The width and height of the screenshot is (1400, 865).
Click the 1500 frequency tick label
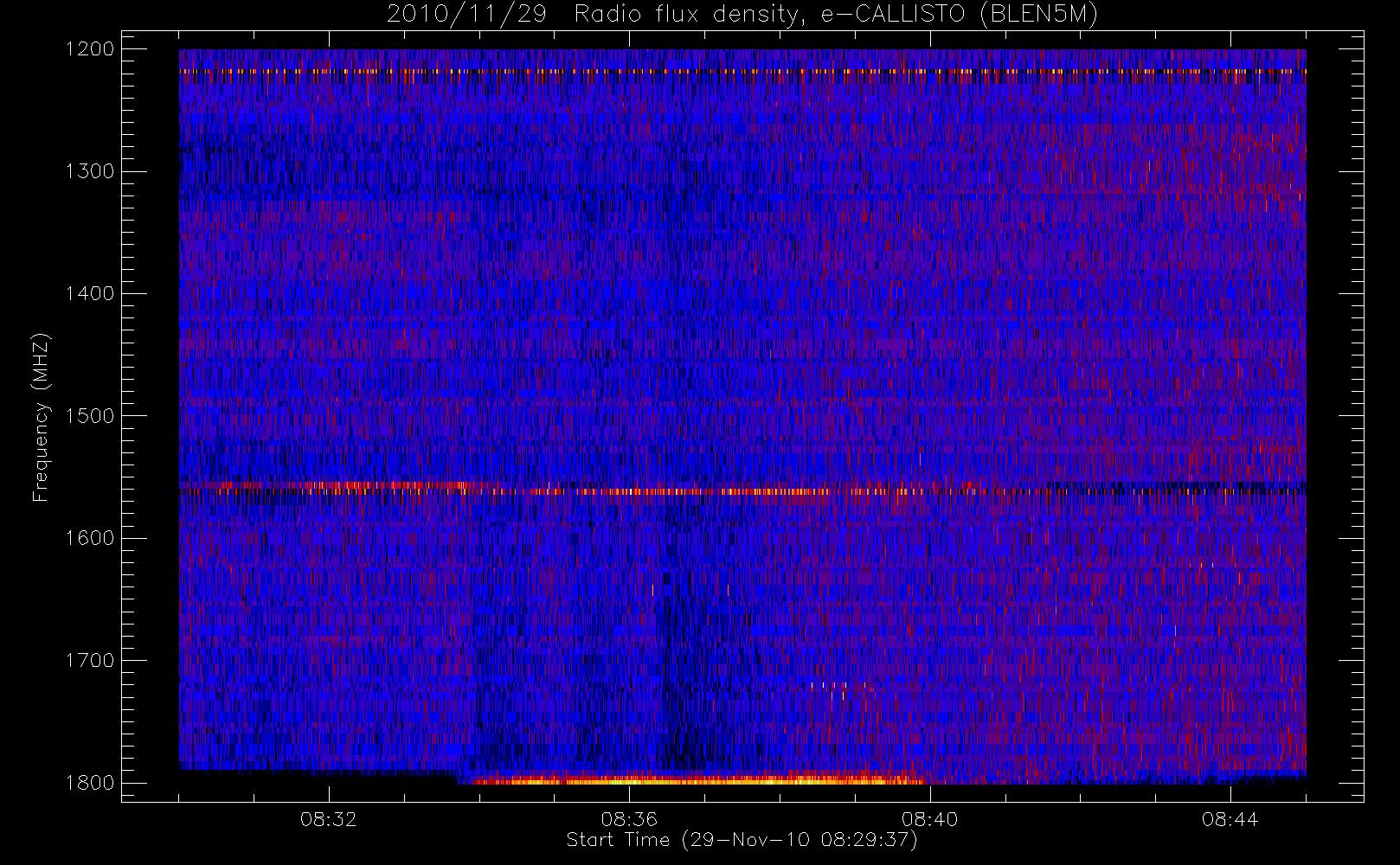click(x=90, y=416)
